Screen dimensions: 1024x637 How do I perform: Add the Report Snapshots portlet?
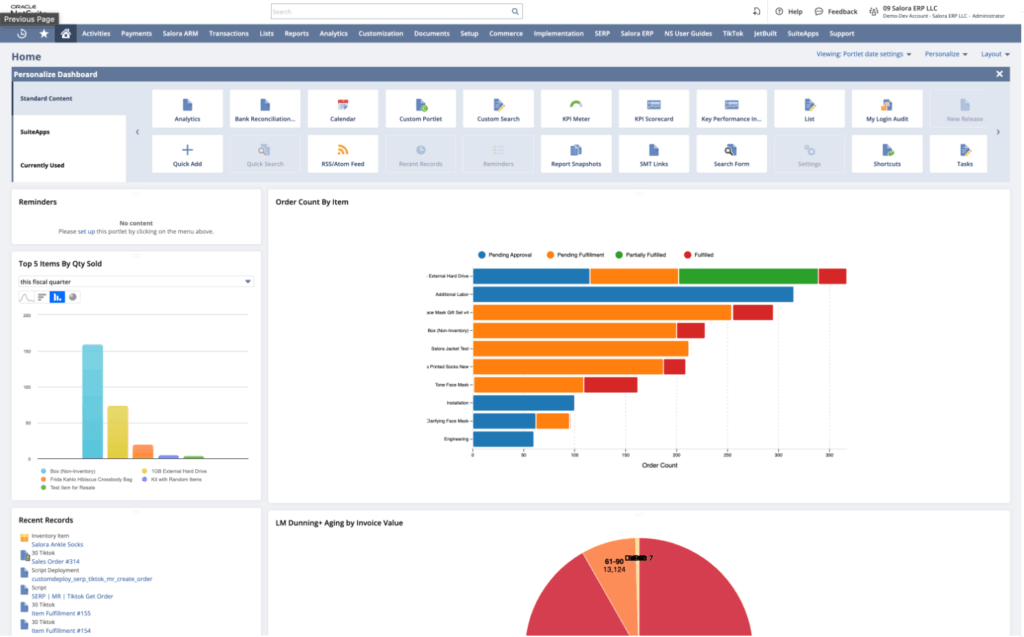575,153
